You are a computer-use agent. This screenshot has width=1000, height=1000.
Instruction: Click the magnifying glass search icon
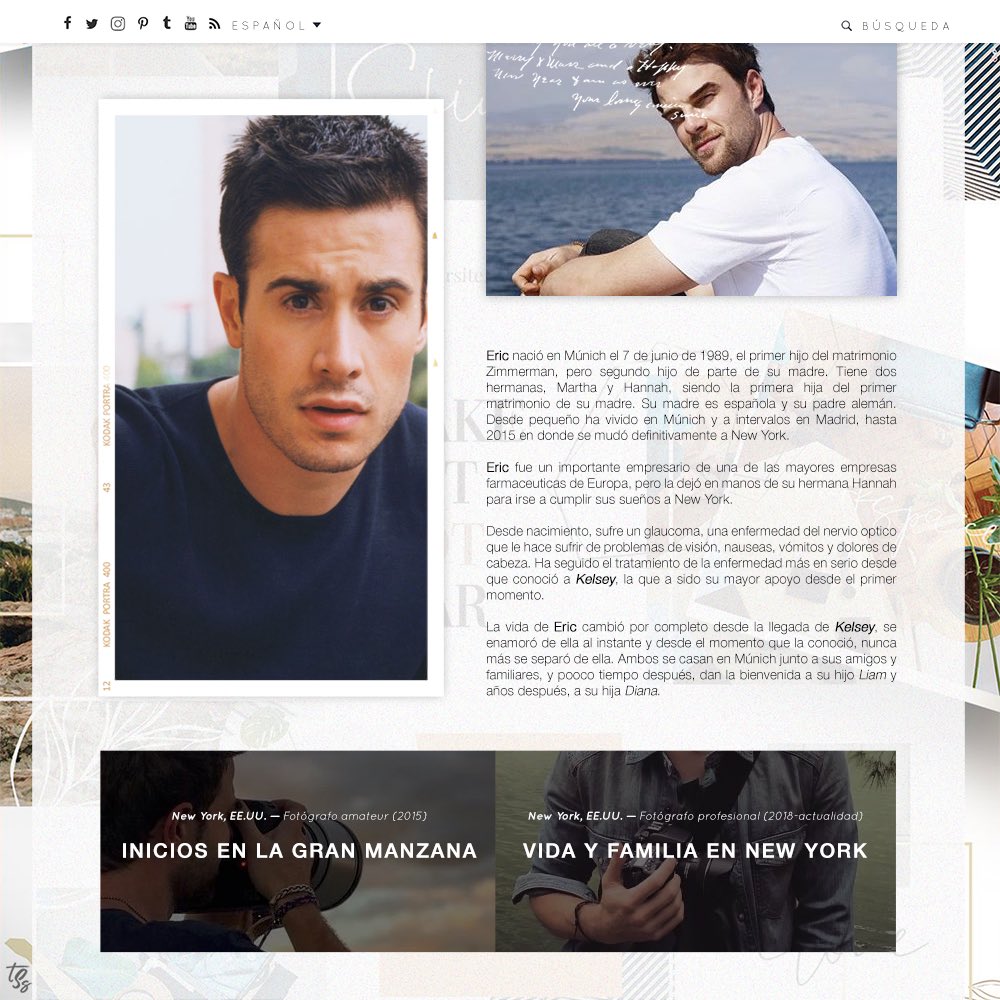(x=846, y=25)
